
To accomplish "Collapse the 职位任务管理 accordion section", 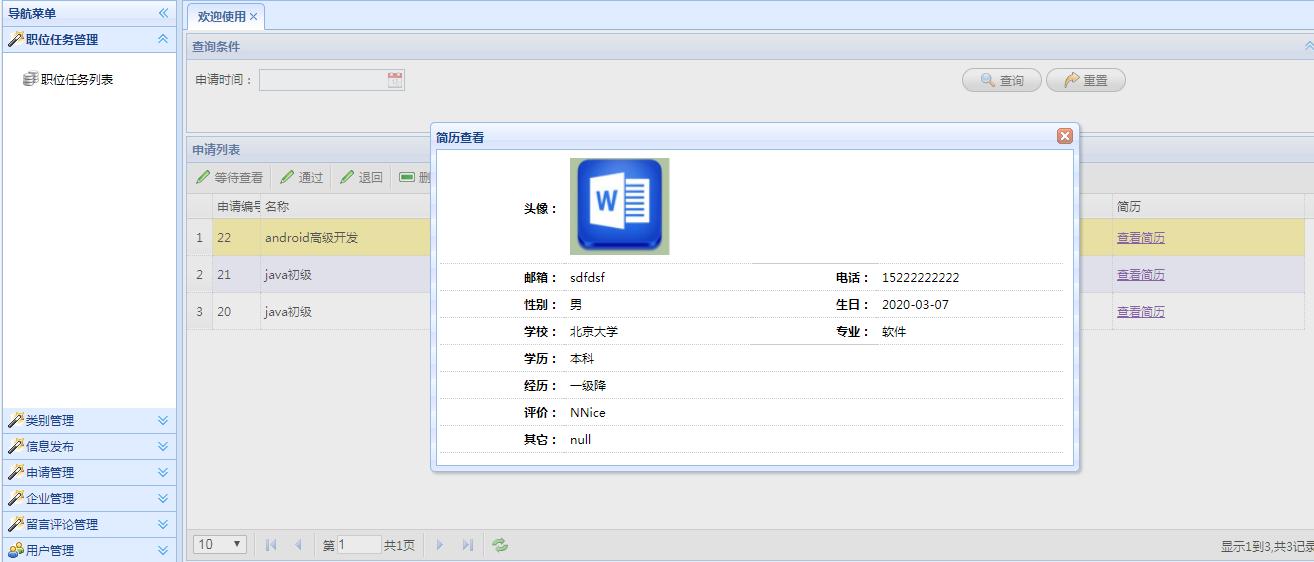I will 163,39.
